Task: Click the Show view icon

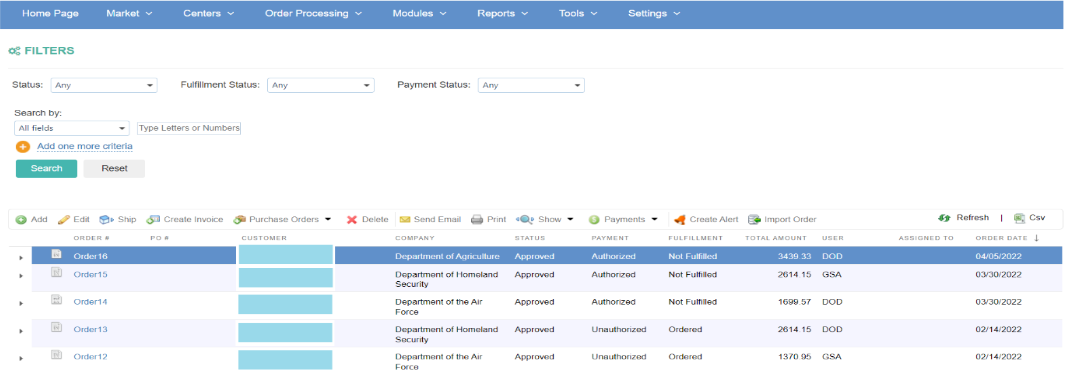Action: coord(524,219)
